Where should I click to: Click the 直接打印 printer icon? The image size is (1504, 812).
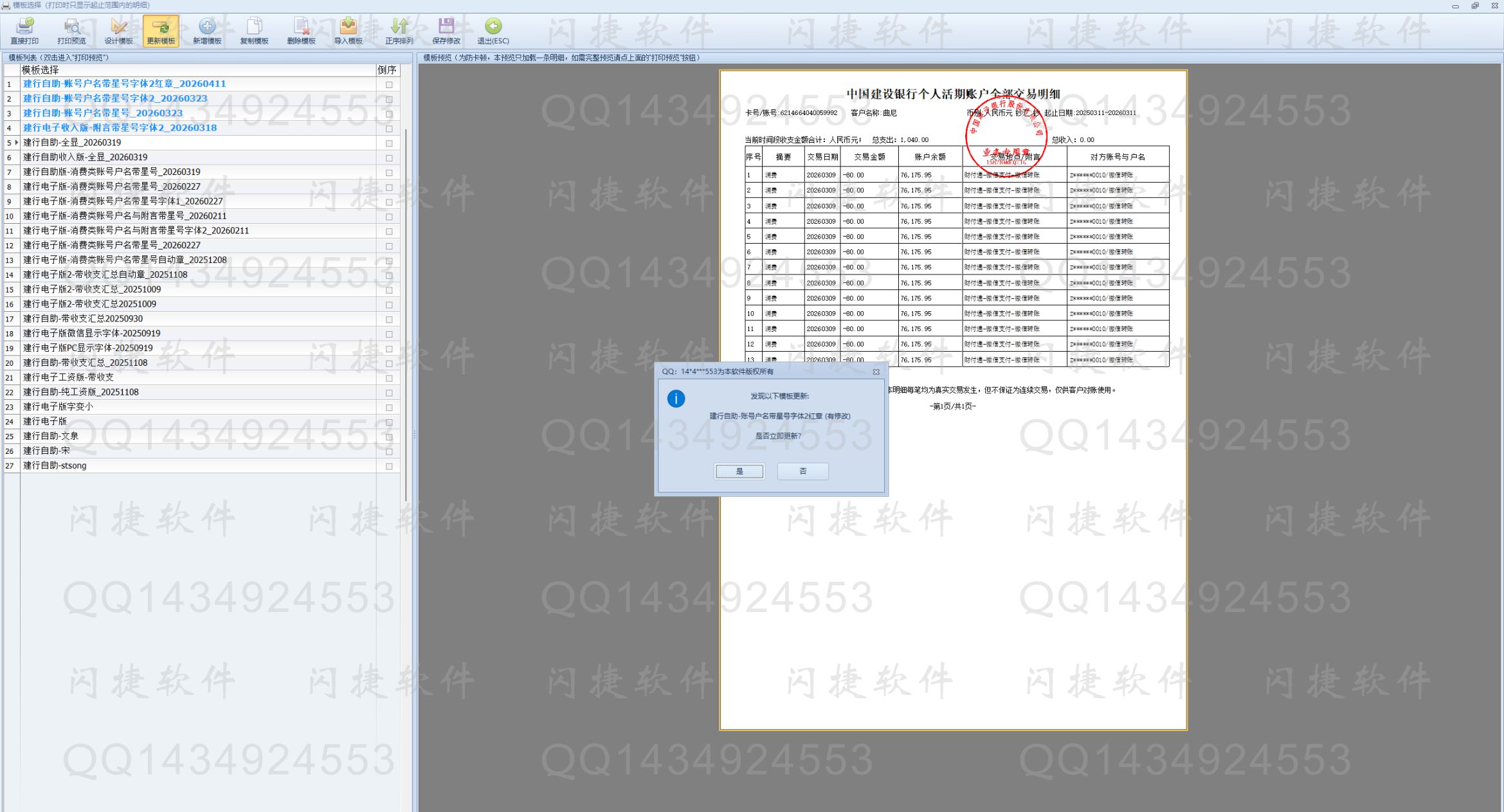(x=24, y=27)
